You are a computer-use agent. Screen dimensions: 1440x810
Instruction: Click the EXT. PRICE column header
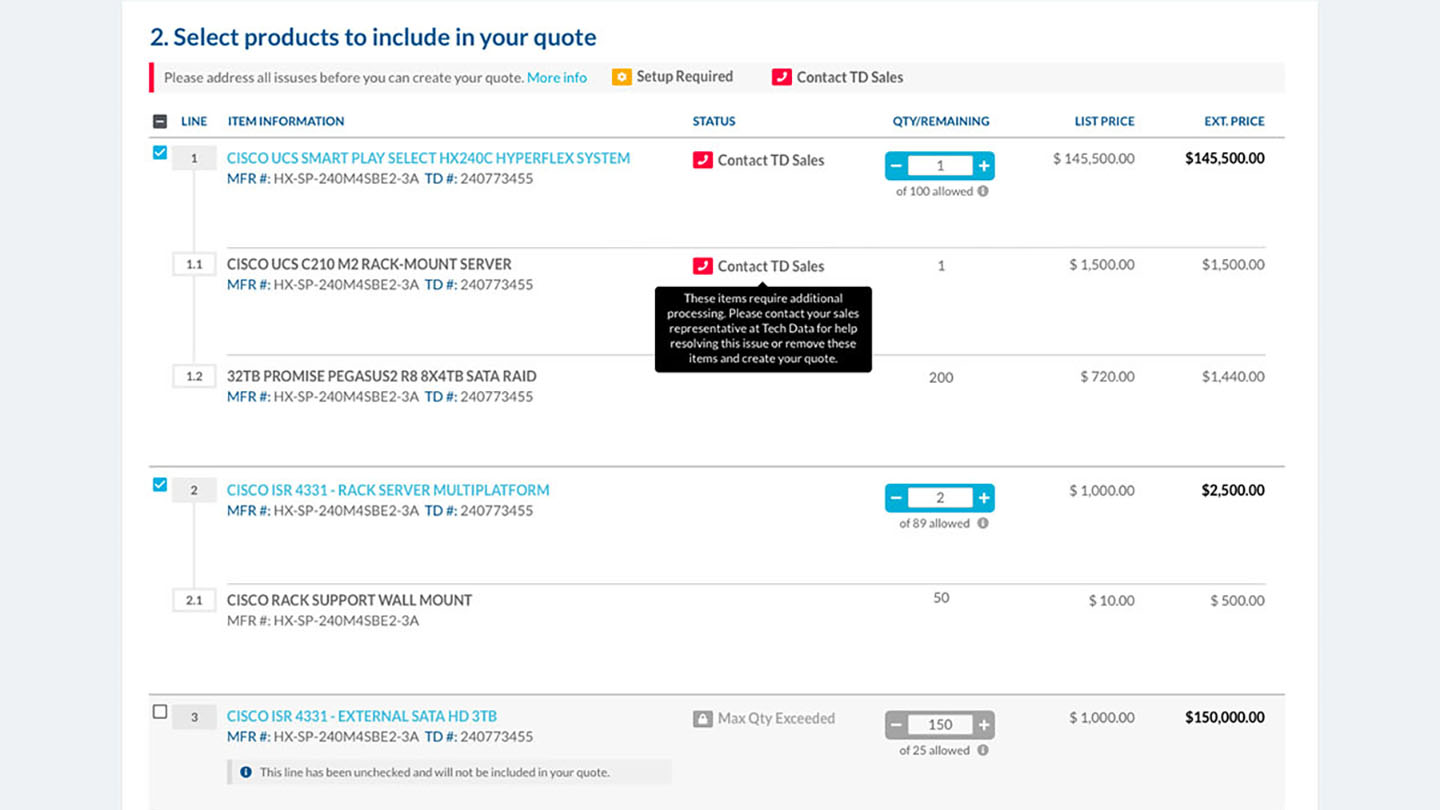(1234, 121)
